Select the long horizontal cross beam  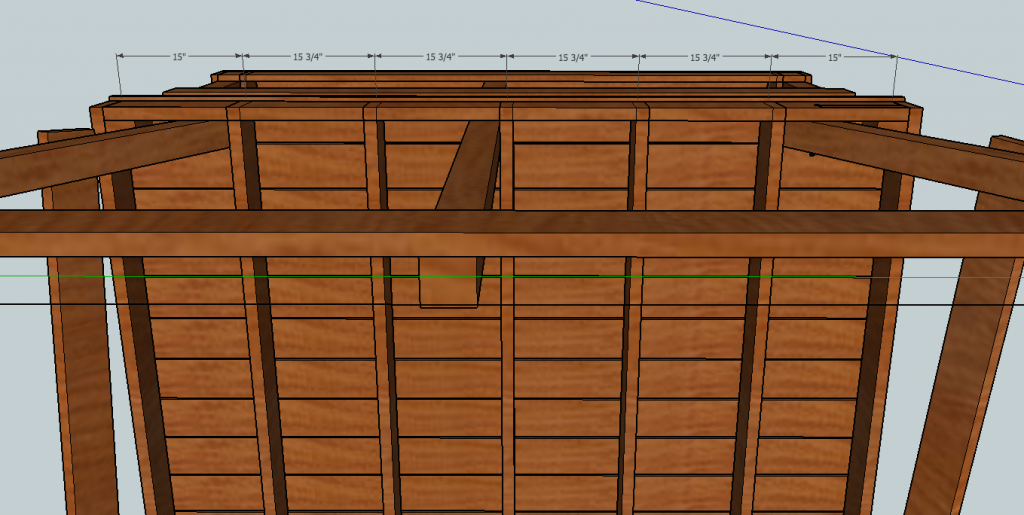[512, 233]
